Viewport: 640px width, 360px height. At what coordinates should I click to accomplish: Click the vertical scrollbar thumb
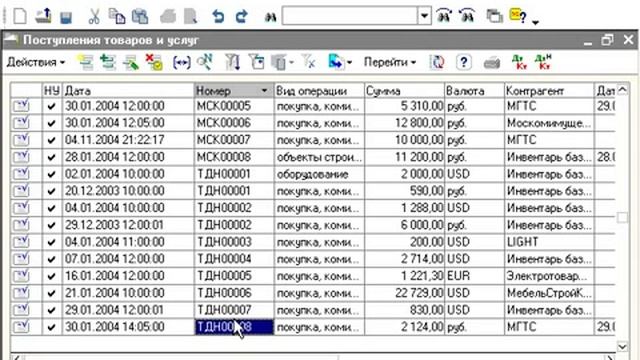pyautogui.click(x=622, y=217)
